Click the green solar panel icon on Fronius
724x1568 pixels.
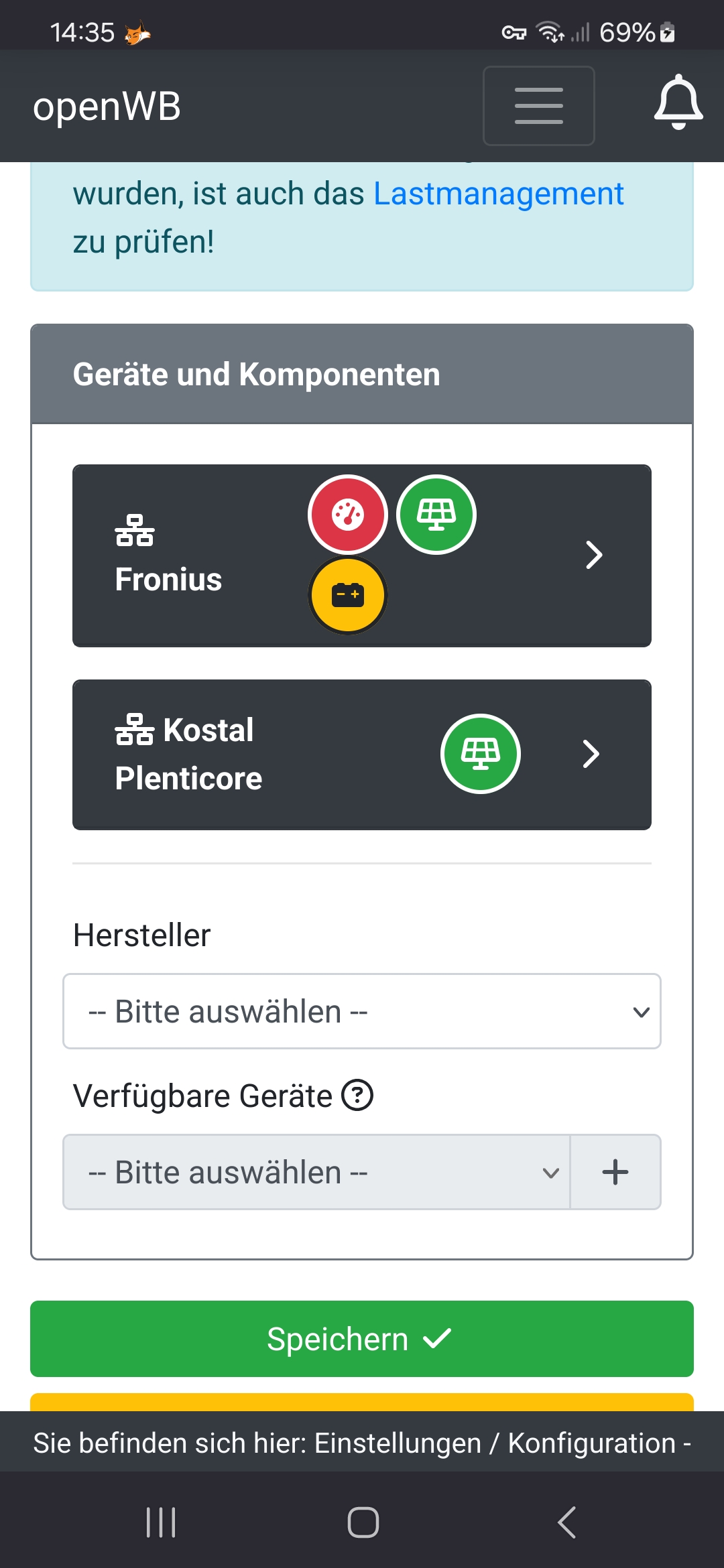[x=436, y=515]
